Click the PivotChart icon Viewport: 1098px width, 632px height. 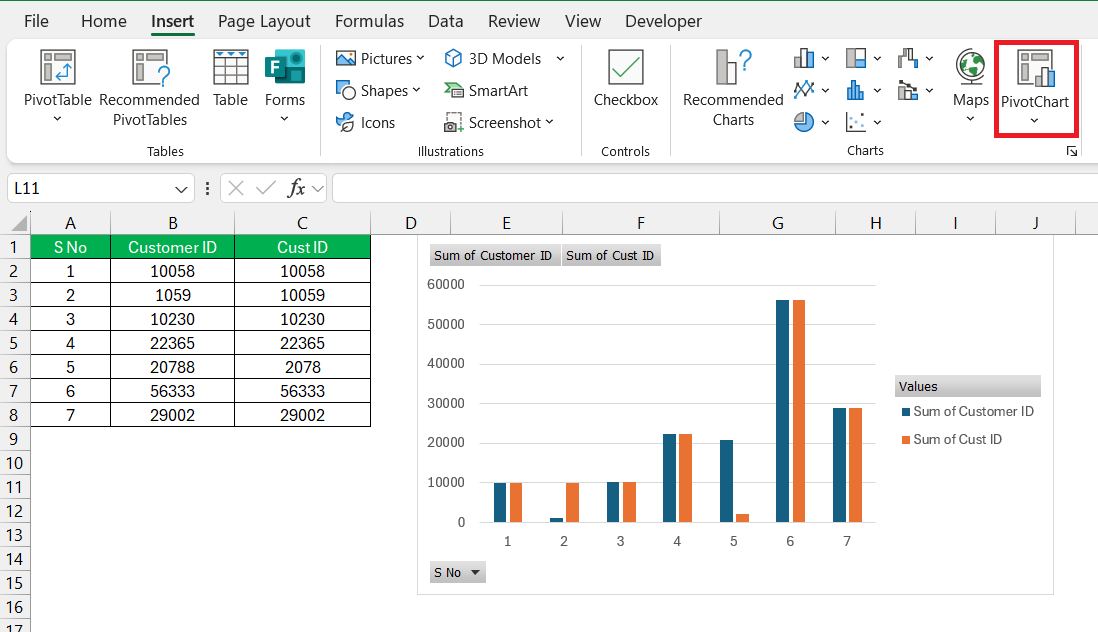(x=1035, y=69)
